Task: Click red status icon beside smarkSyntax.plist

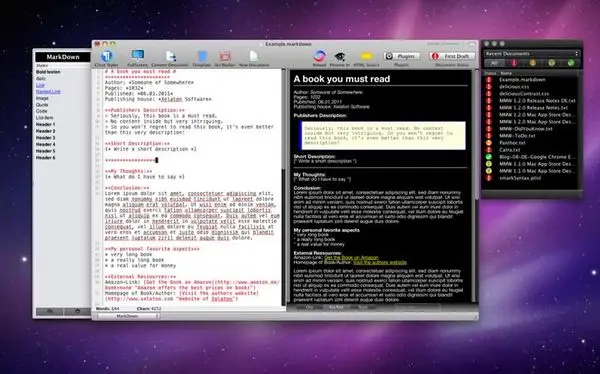Action: tap(489, 178)
